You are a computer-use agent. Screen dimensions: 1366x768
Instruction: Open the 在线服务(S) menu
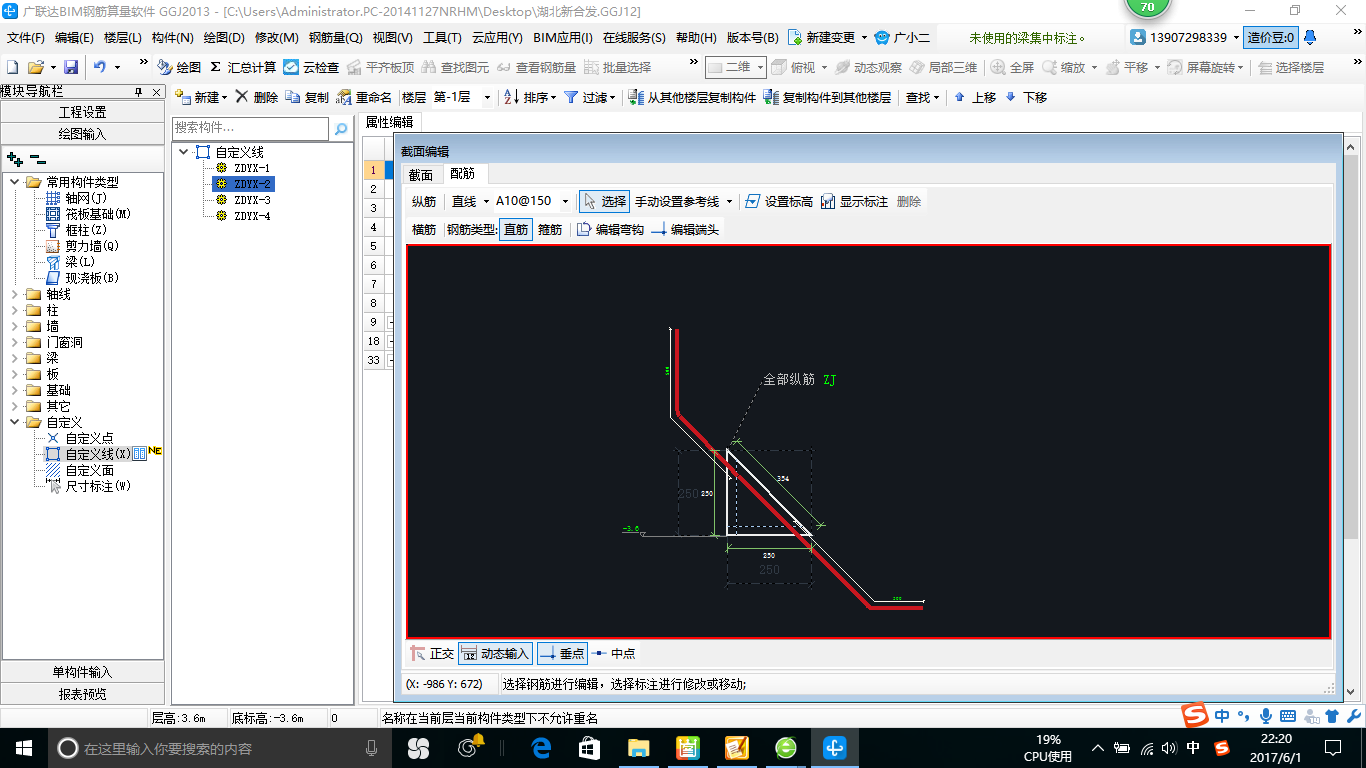click(x=634, y=38)
